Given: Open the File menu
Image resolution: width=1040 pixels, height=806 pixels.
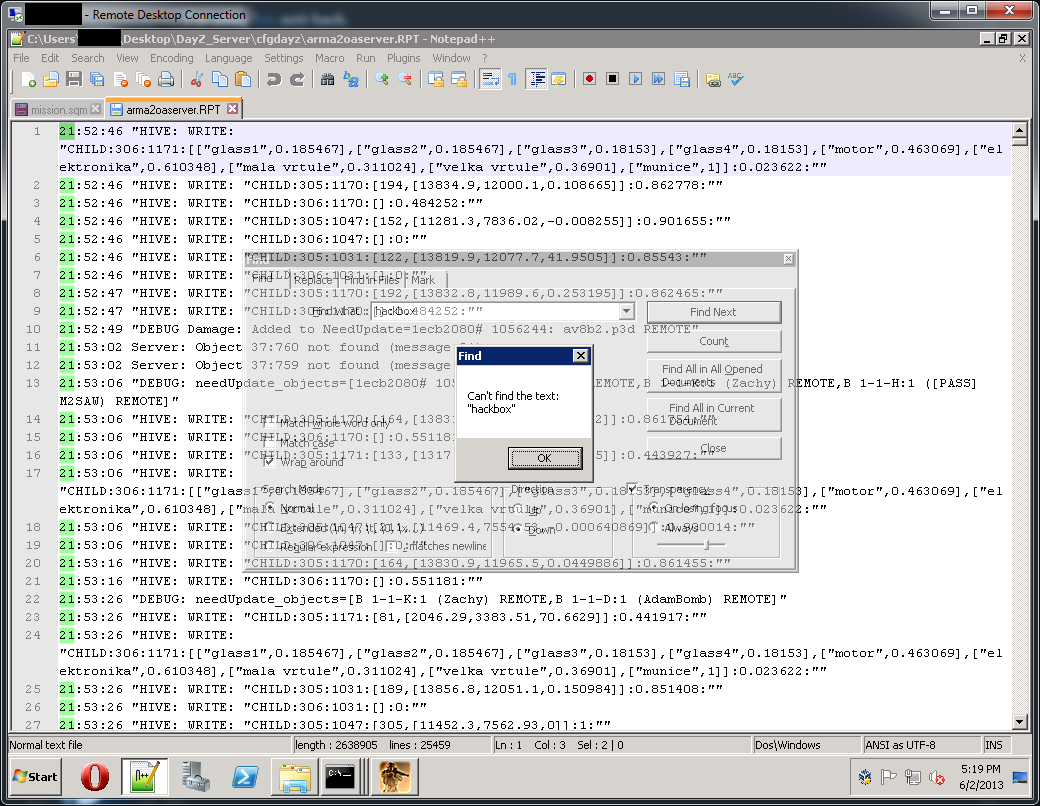Looking at the screenshot, I should [x=21, y=58].
